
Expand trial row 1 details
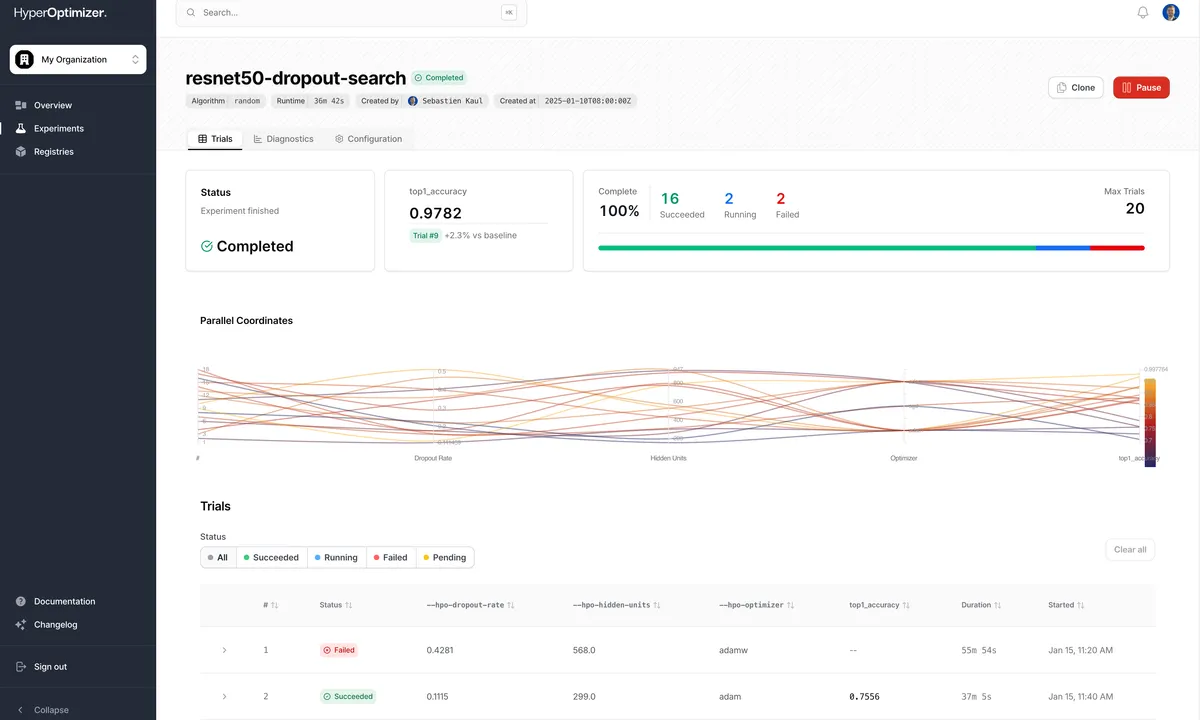224,650
